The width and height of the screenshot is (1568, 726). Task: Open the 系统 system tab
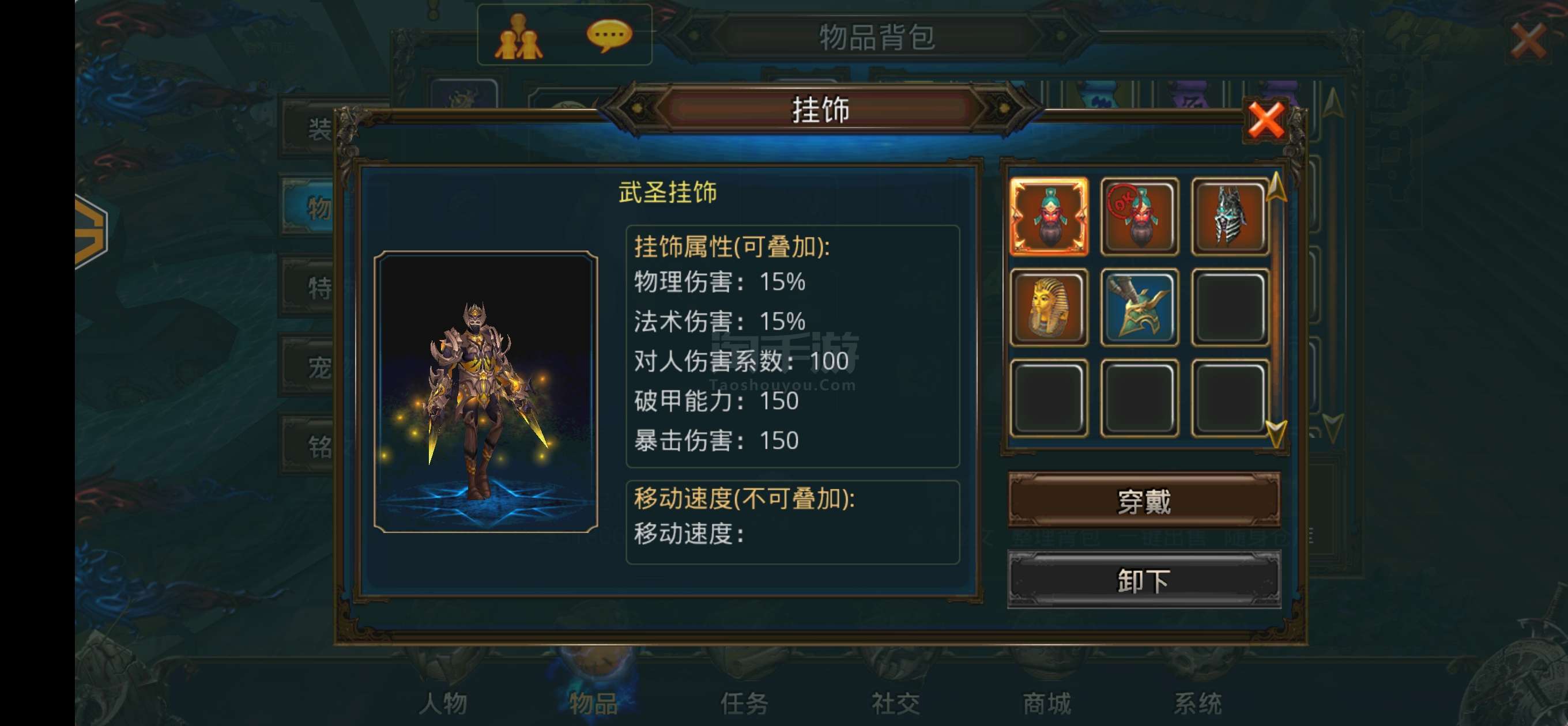click(1197, 703)
